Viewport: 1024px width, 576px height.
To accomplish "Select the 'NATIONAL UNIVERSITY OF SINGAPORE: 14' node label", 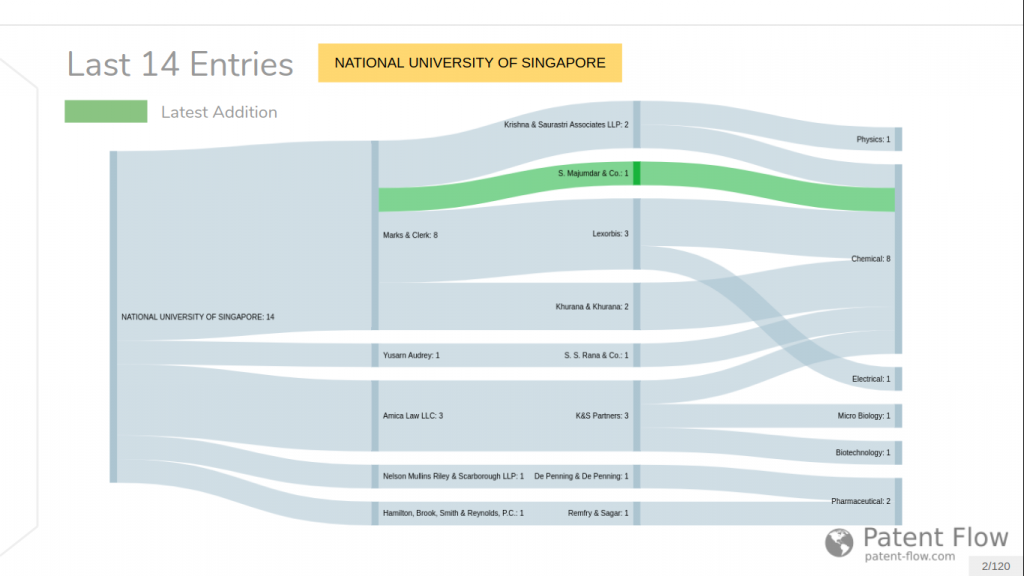I will point(198,317).
